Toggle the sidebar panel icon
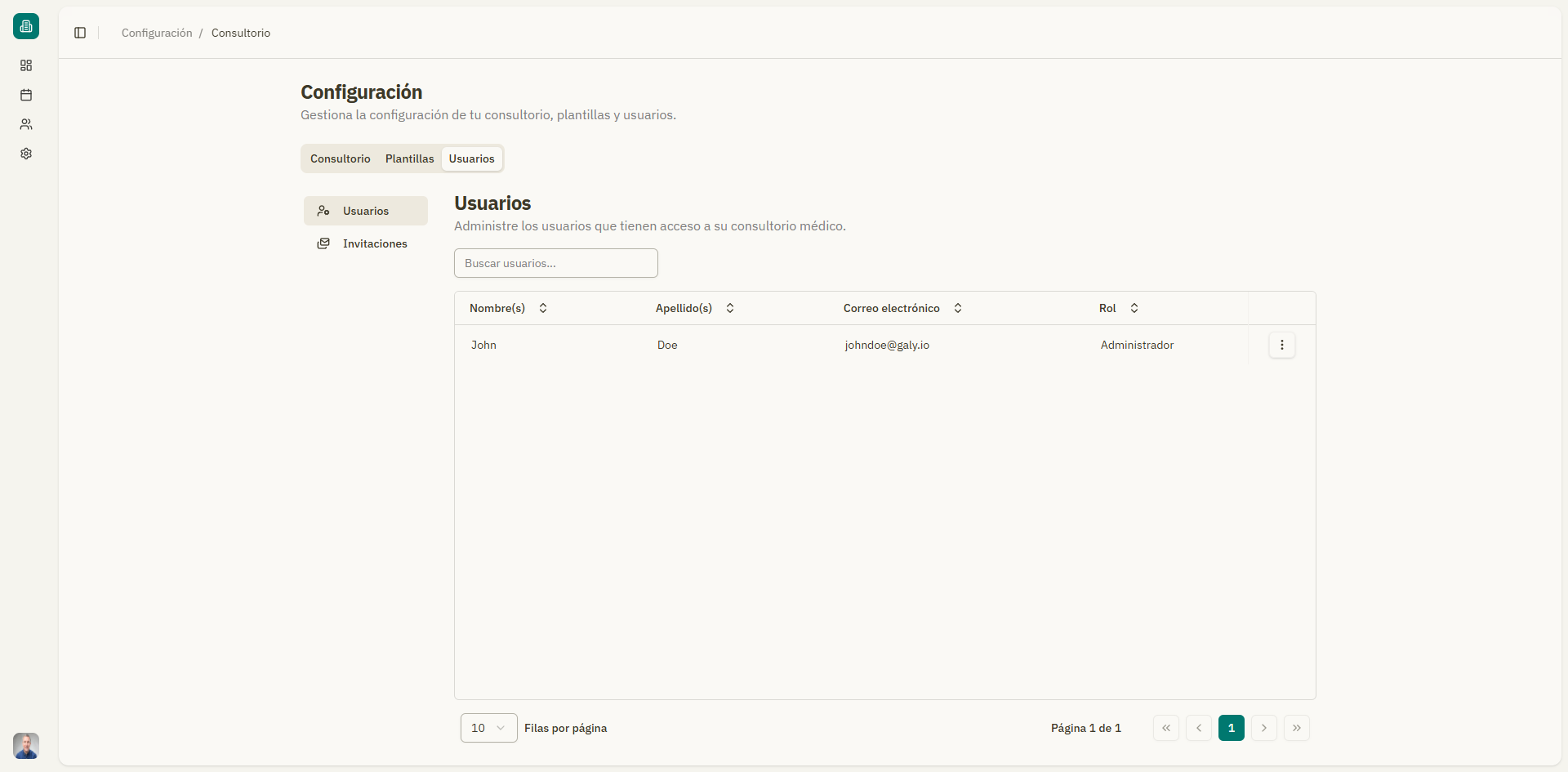Screen dimensions: 1568x772 tap(80, 33)
